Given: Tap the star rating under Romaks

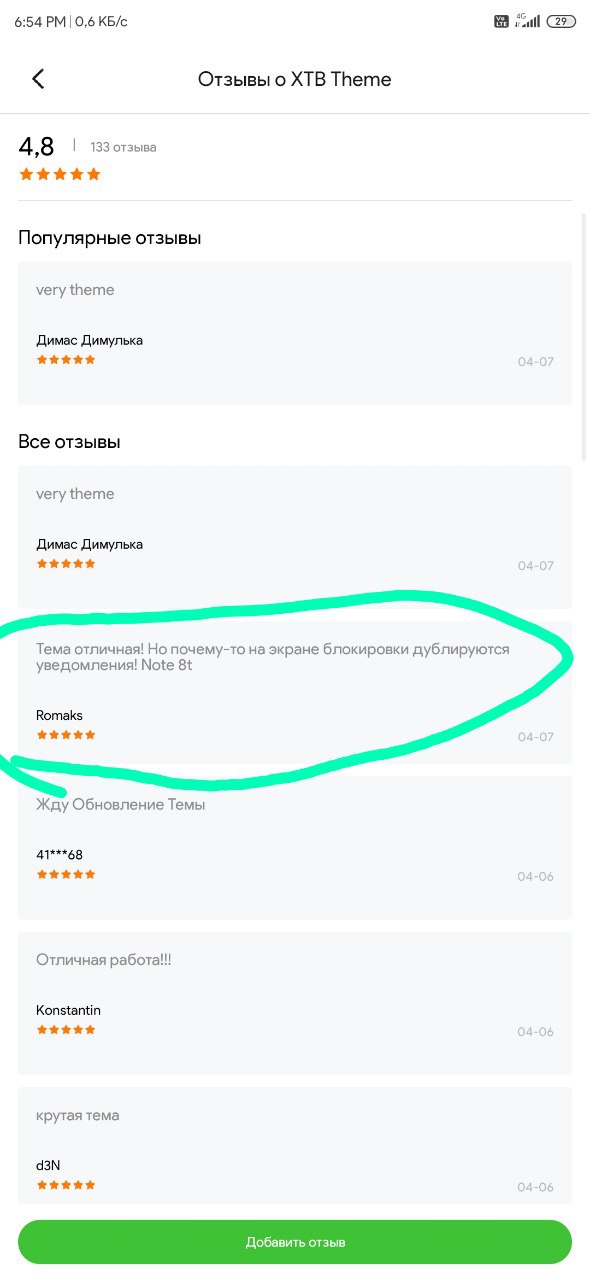Looking at the screenshot, I should coord(66,735).
